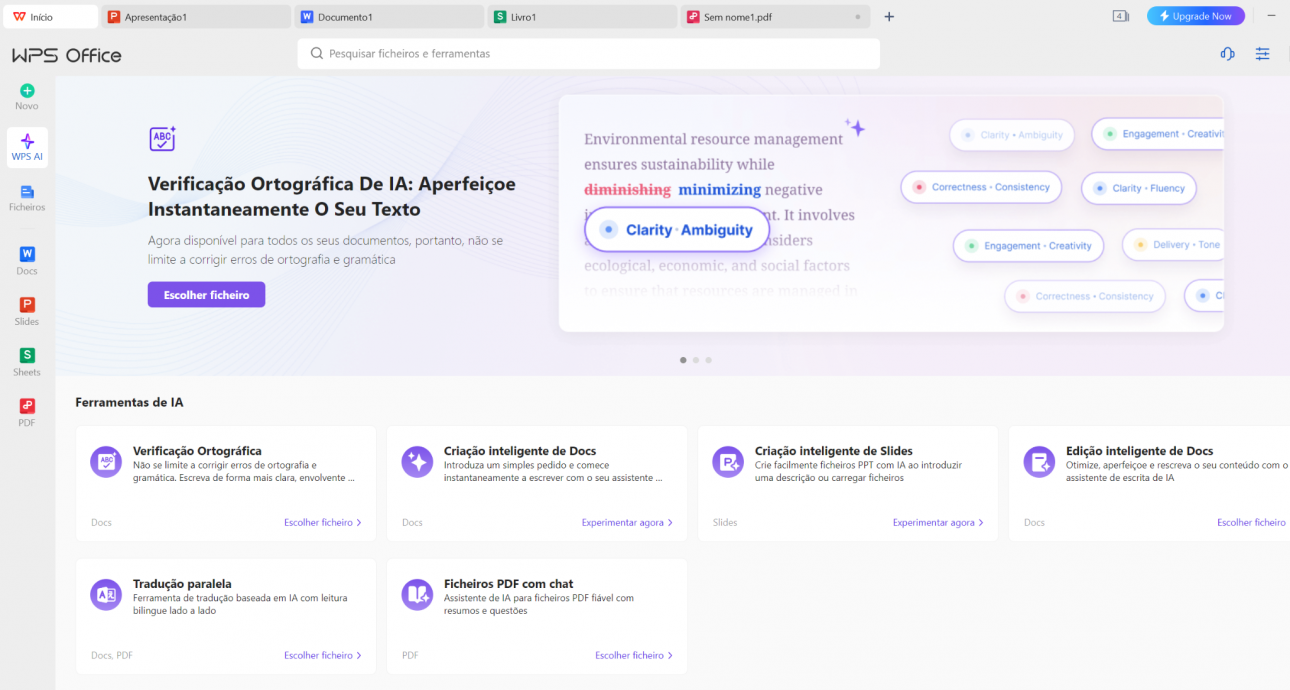Click Experimentar agora under Criação de Docs
Viewport: 1290px width, 690px height.
627,522
